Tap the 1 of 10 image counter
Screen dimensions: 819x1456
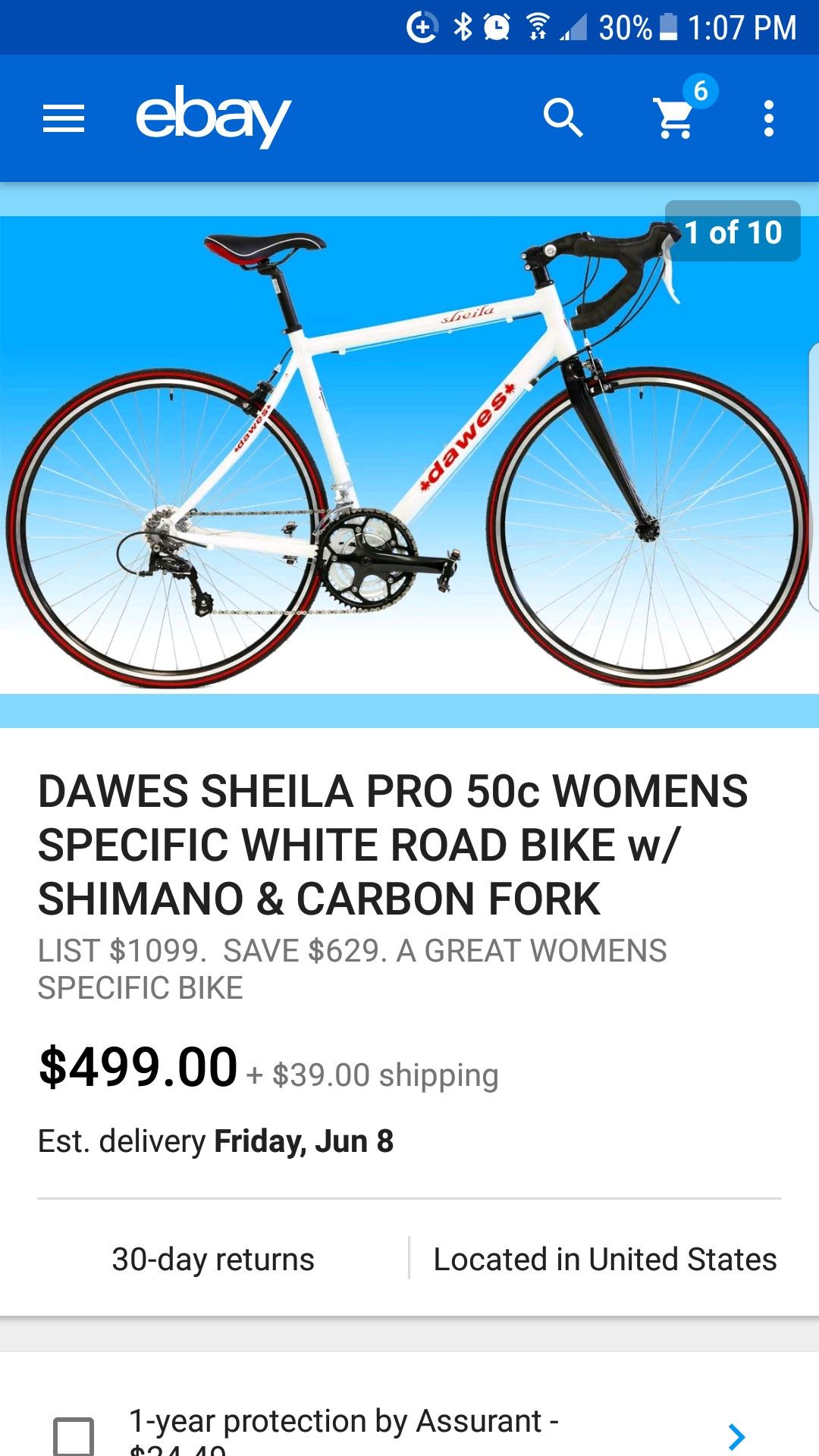(733, 231)
